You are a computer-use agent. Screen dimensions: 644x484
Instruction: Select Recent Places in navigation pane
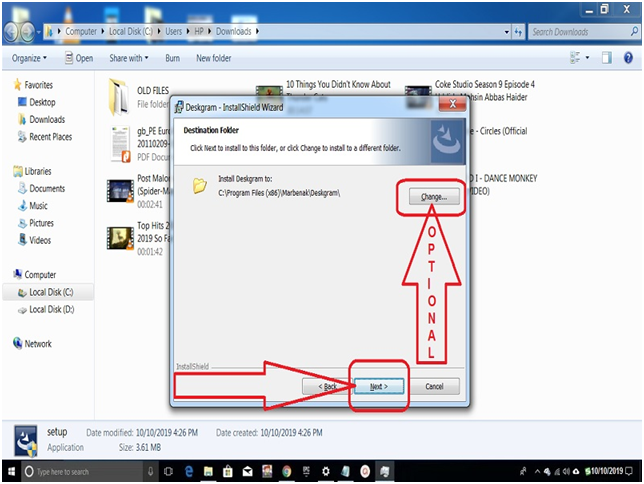[x=45, y=137]
